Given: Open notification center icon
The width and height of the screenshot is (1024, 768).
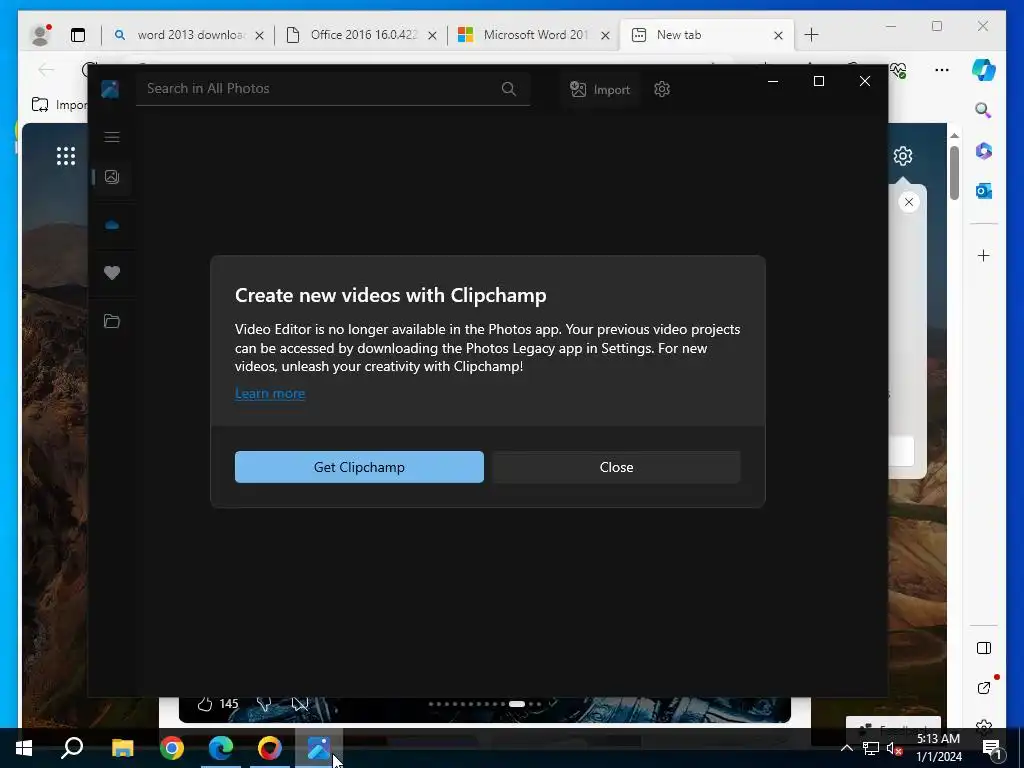Looking at the screenshot, I should [991, 750].
